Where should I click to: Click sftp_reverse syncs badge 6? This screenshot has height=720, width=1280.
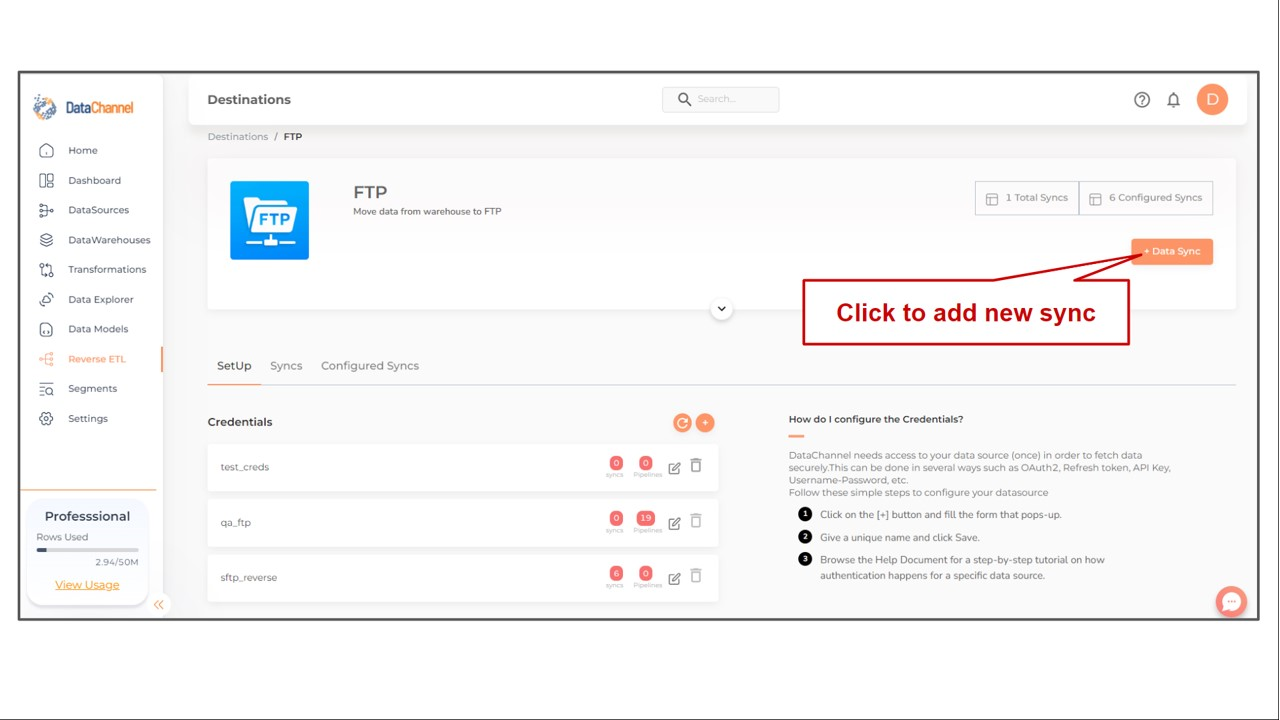[x=616, y=573]
